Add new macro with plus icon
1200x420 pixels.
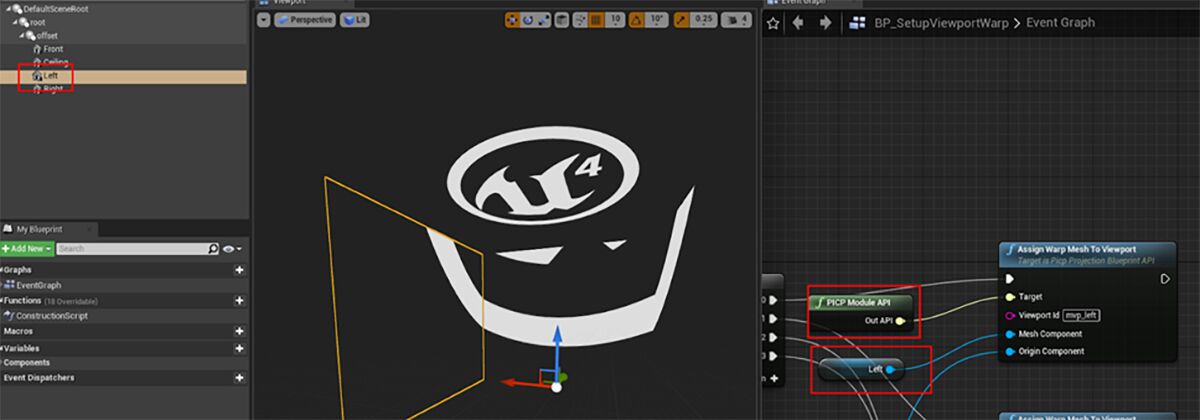pos(239,331)
